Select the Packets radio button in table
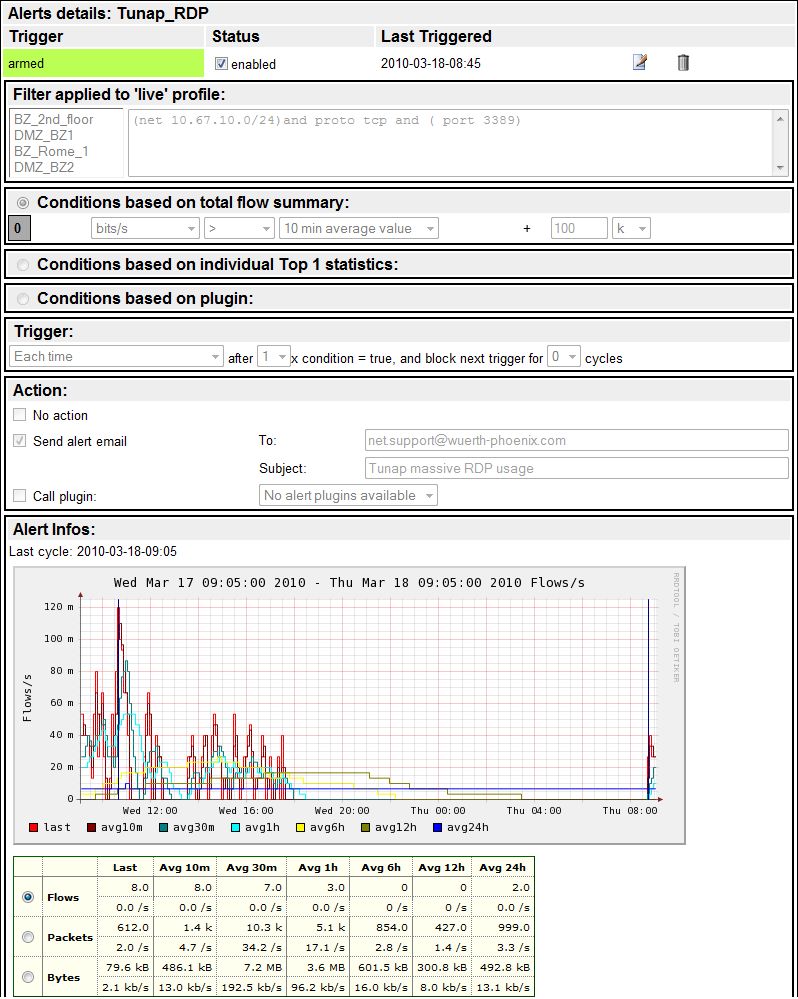798x999 pixels. (28, 937)
